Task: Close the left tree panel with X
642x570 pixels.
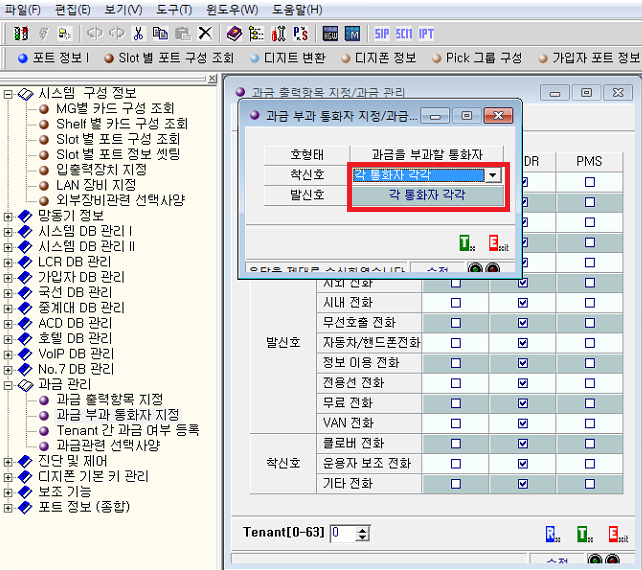Action: pyautogui.click(x=212, y=78)
